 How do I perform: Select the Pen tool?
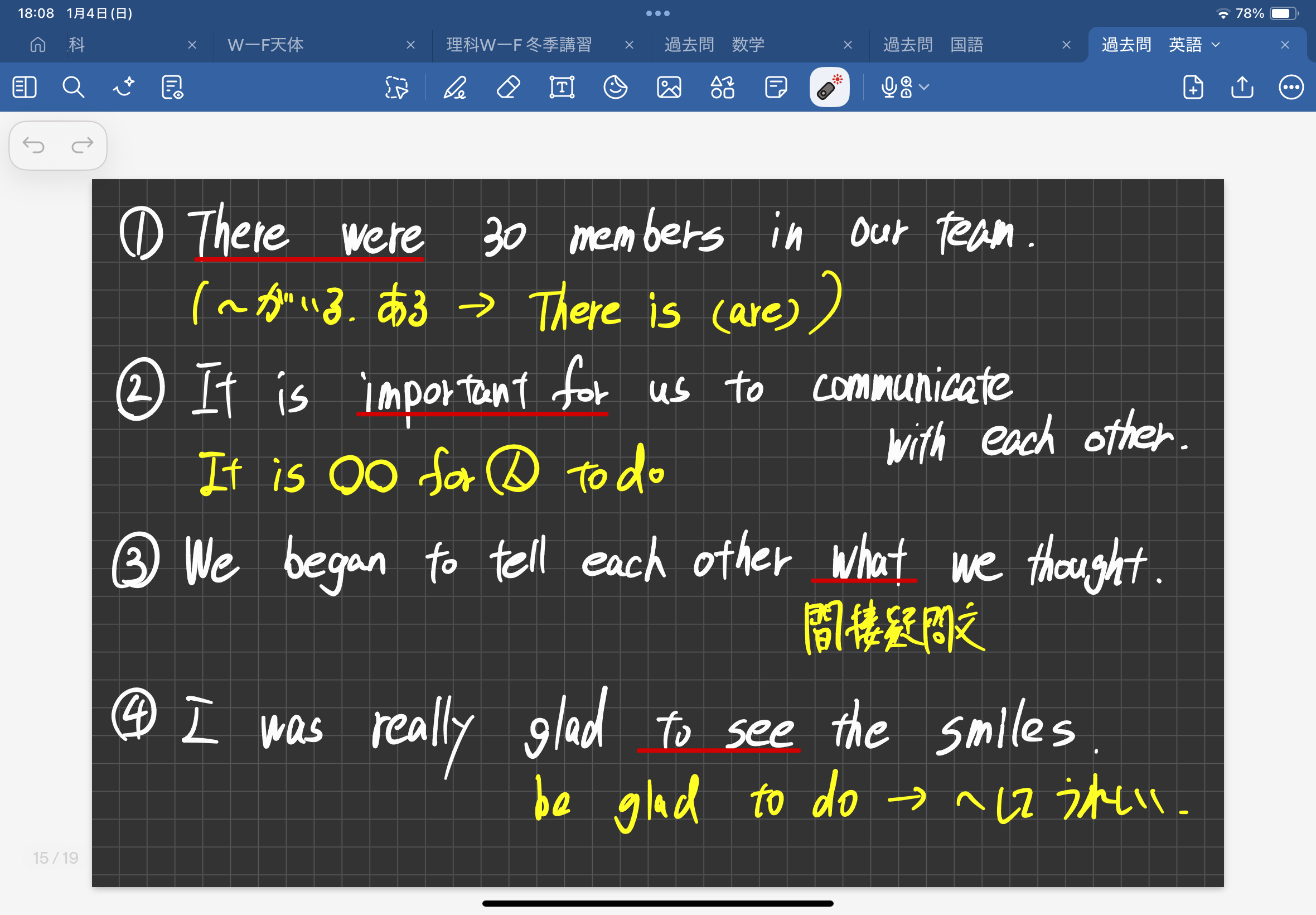(455, 88)
